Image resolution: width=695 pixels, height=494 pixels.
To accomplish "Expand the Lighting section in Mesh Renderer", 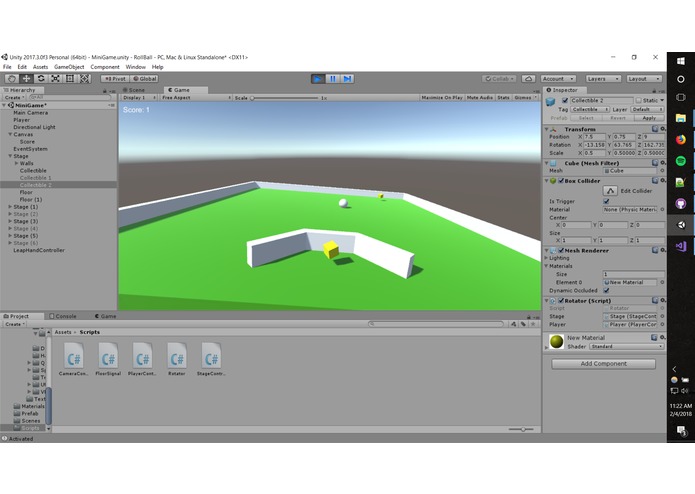I will [547, 258].
